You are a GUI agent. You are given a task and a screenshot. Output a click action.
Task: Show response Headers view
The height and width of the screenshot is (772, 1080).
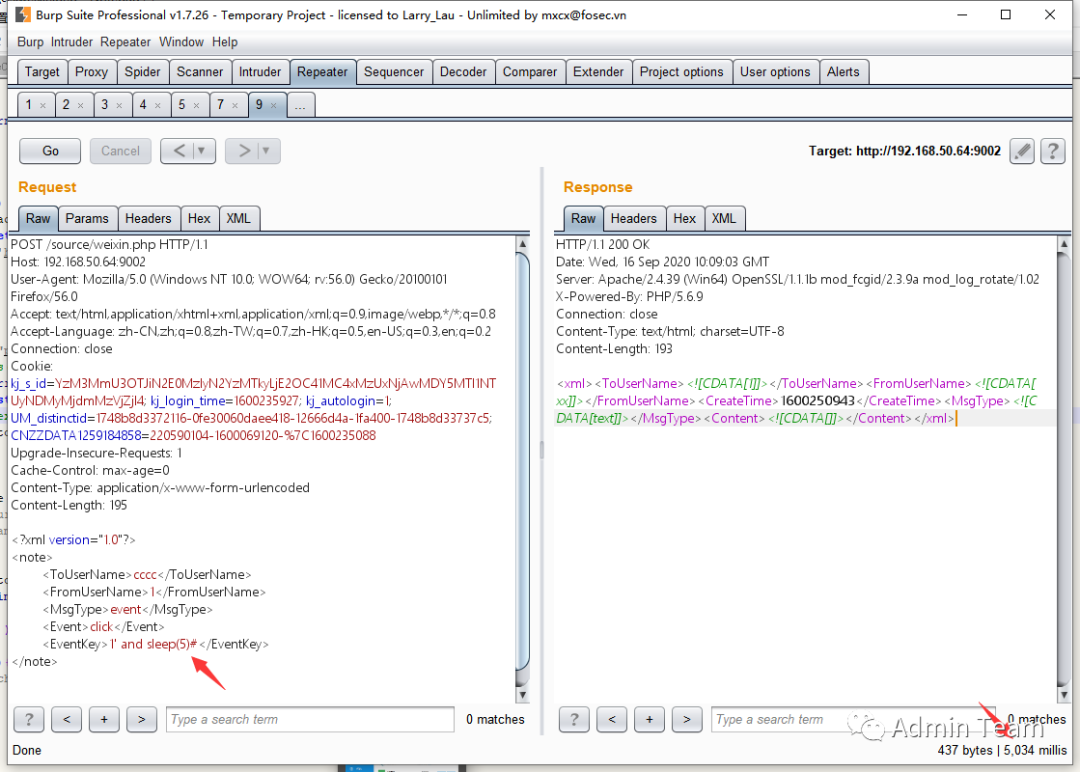pyautogui.click(x=634, y=218)
